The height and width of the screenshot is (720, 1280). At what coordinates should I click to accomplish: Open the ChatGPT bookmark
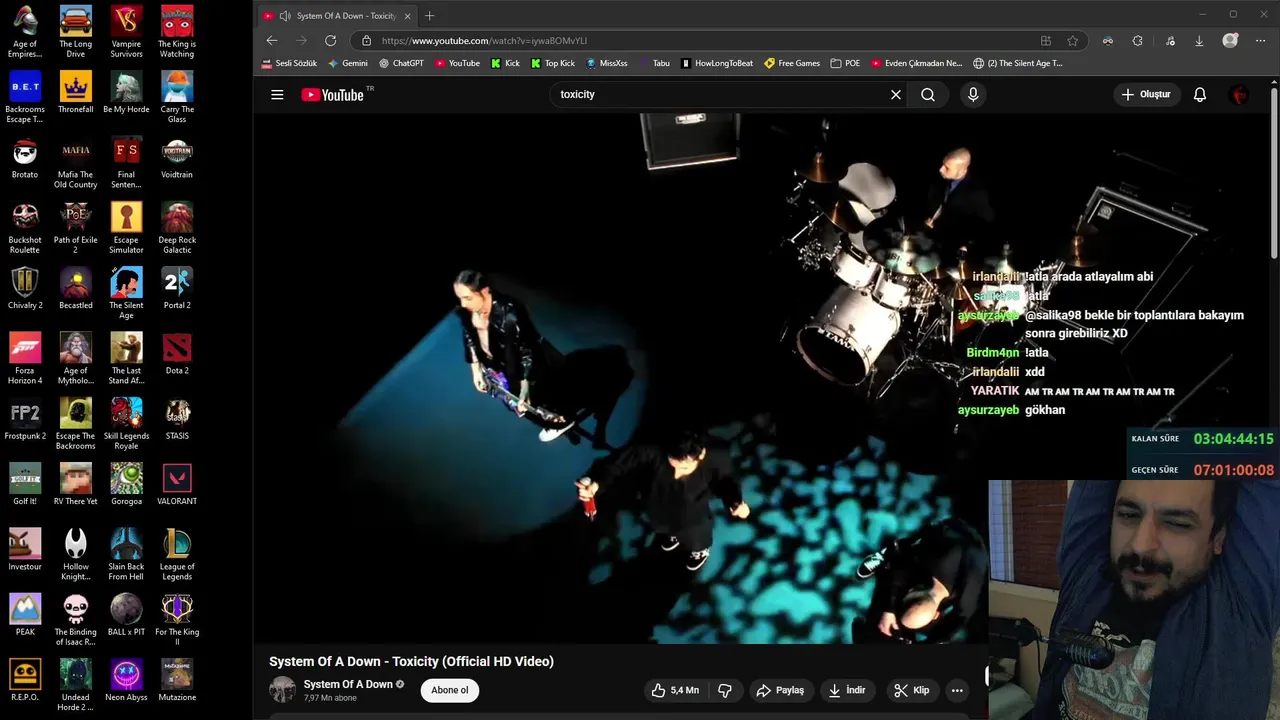click(x=401, y=63)
